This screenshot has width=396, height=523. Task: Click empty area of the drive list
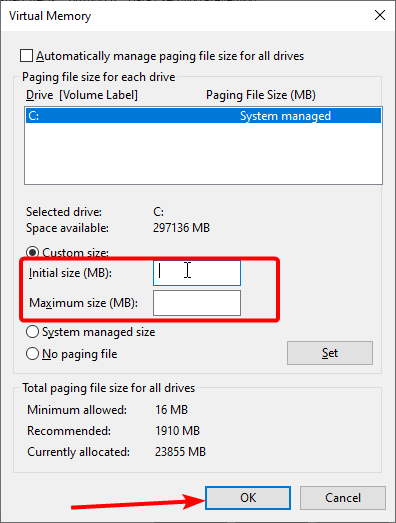204,153
